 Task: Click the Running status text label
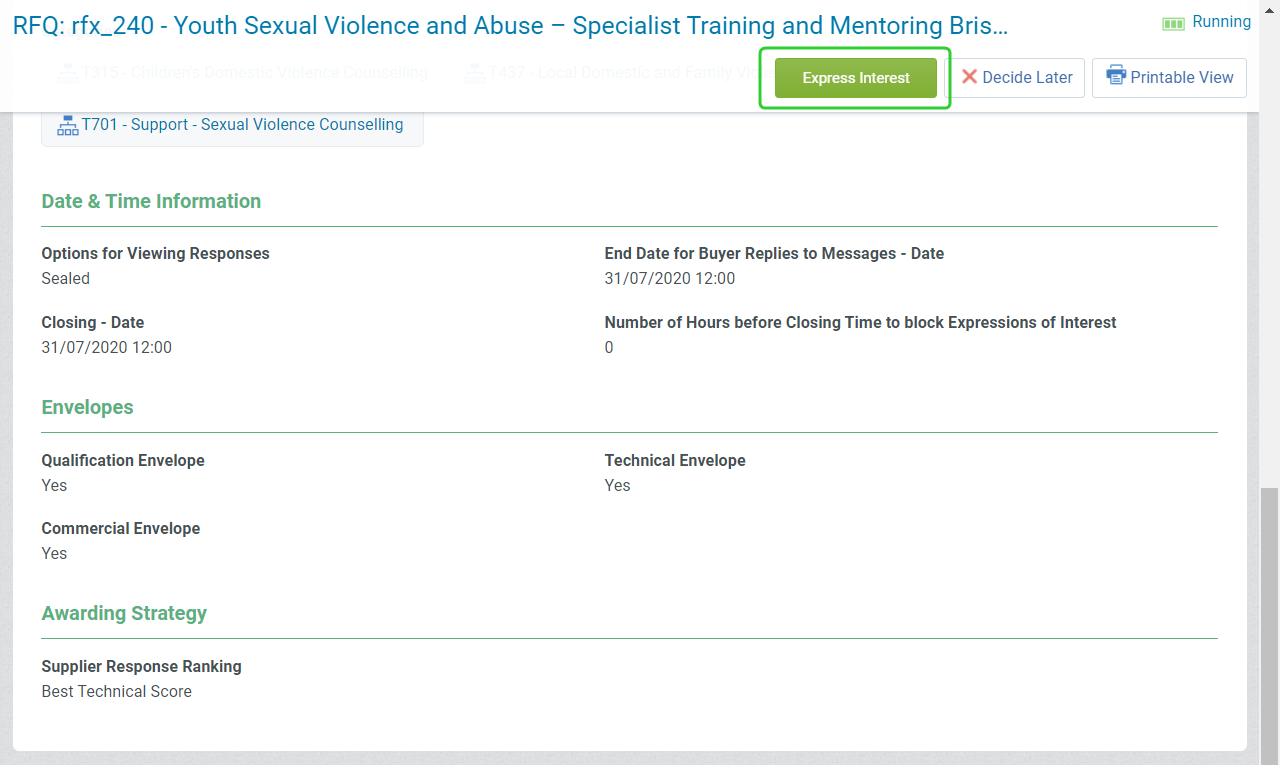pos(1221,22)
